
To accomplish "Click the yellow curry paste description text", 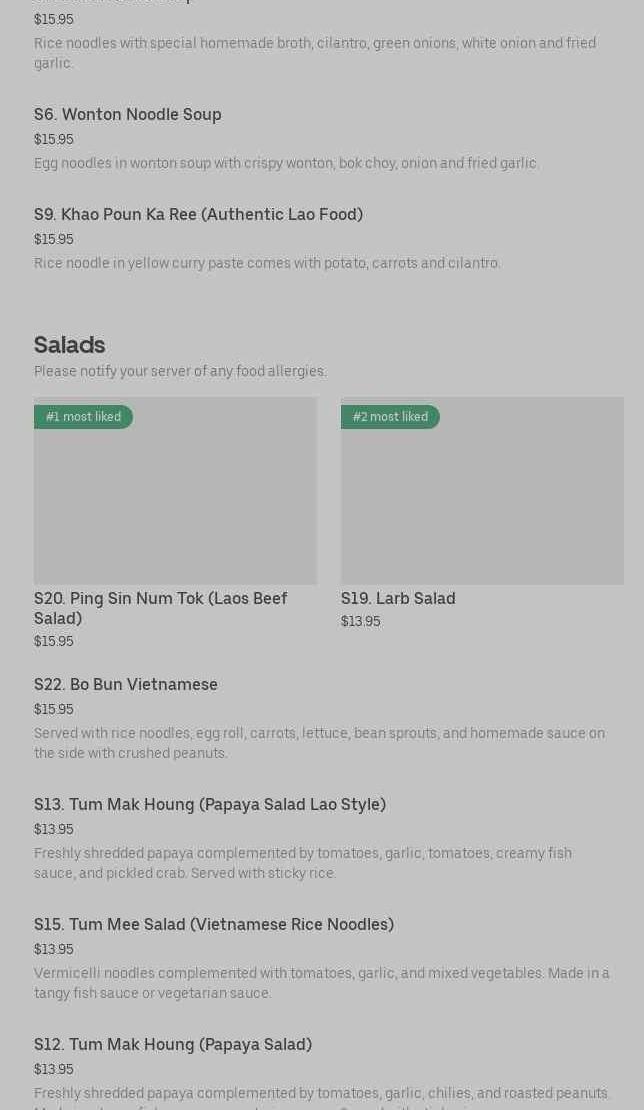I will pyautogui.click(x=267, y=263).
